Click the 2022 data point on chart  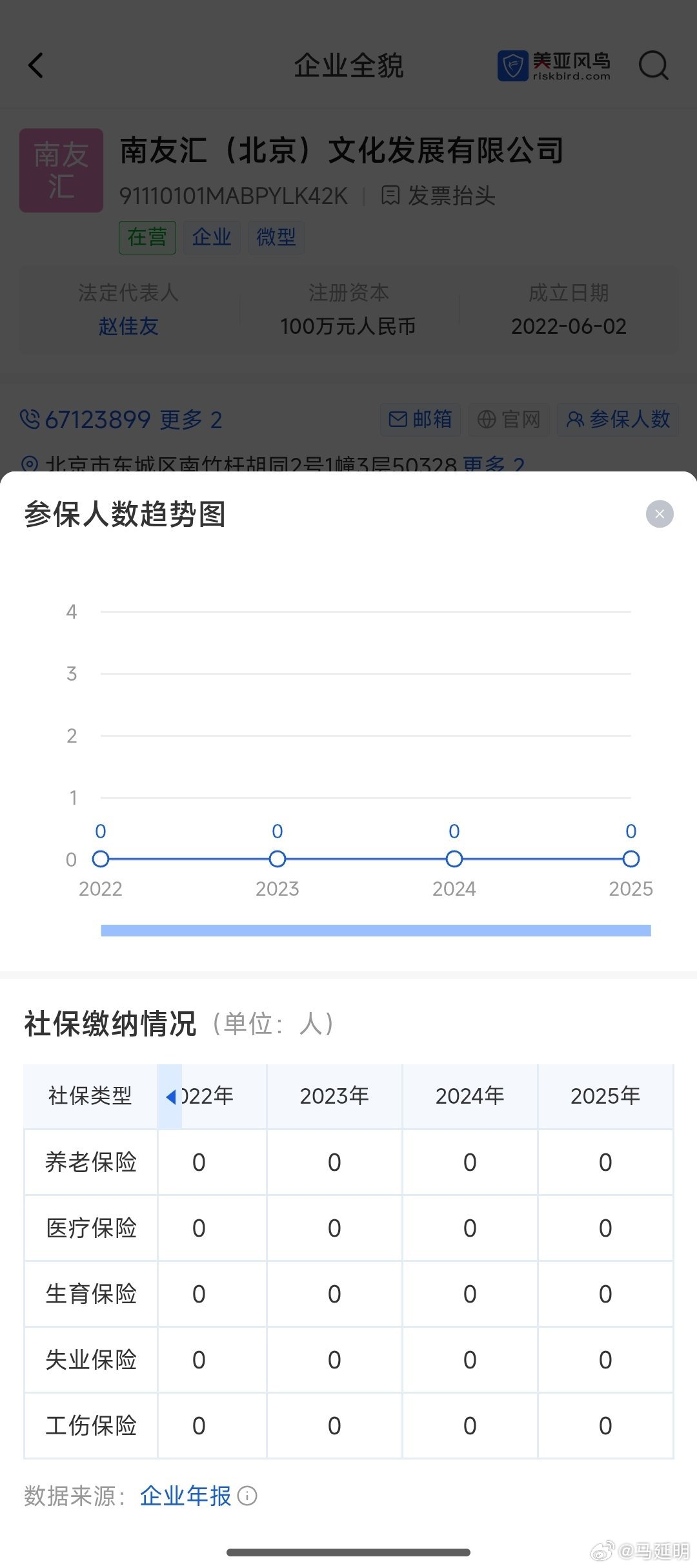point(101,859)
